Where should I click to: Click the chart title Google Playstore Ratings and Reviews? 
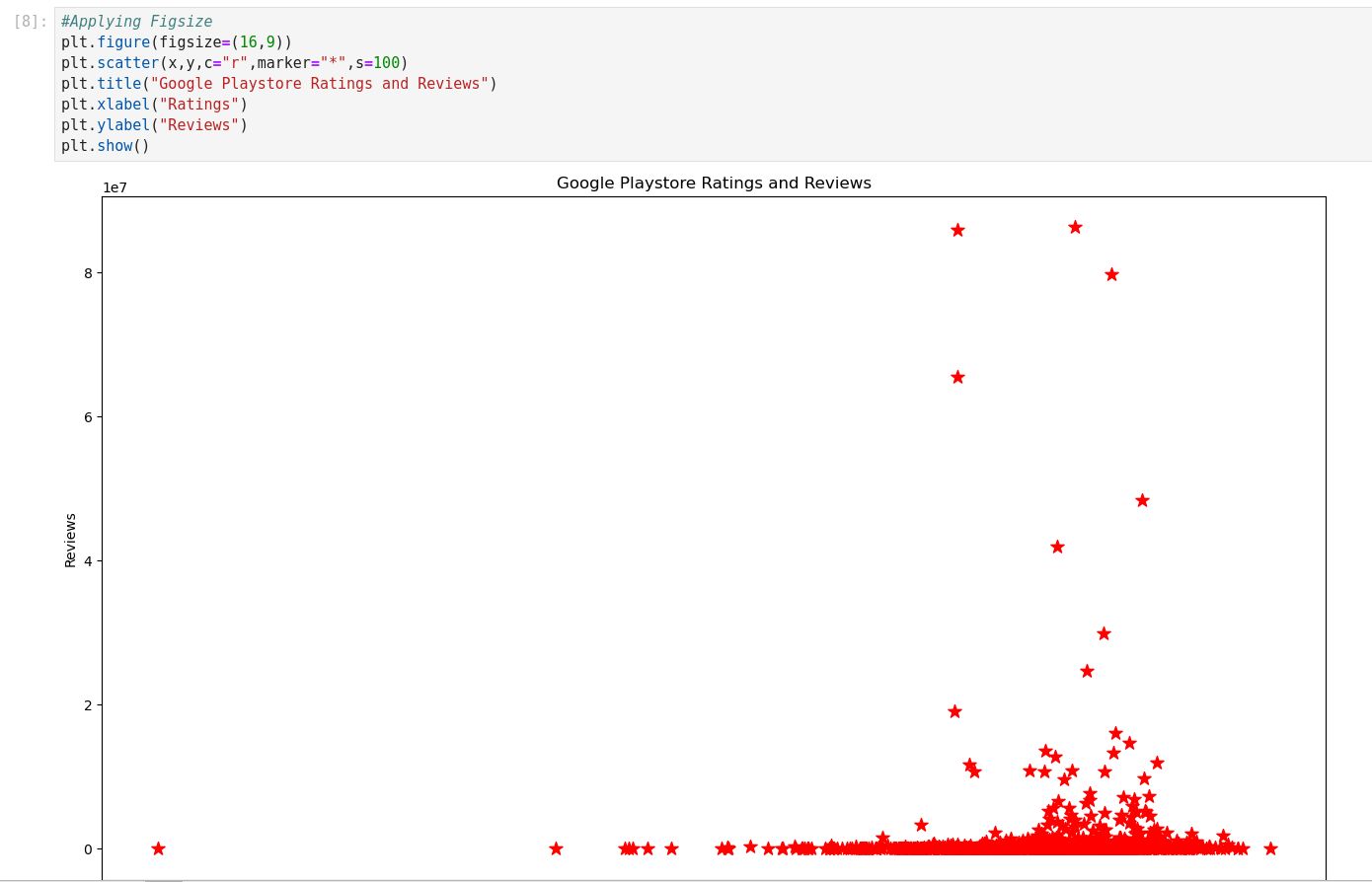714,184
